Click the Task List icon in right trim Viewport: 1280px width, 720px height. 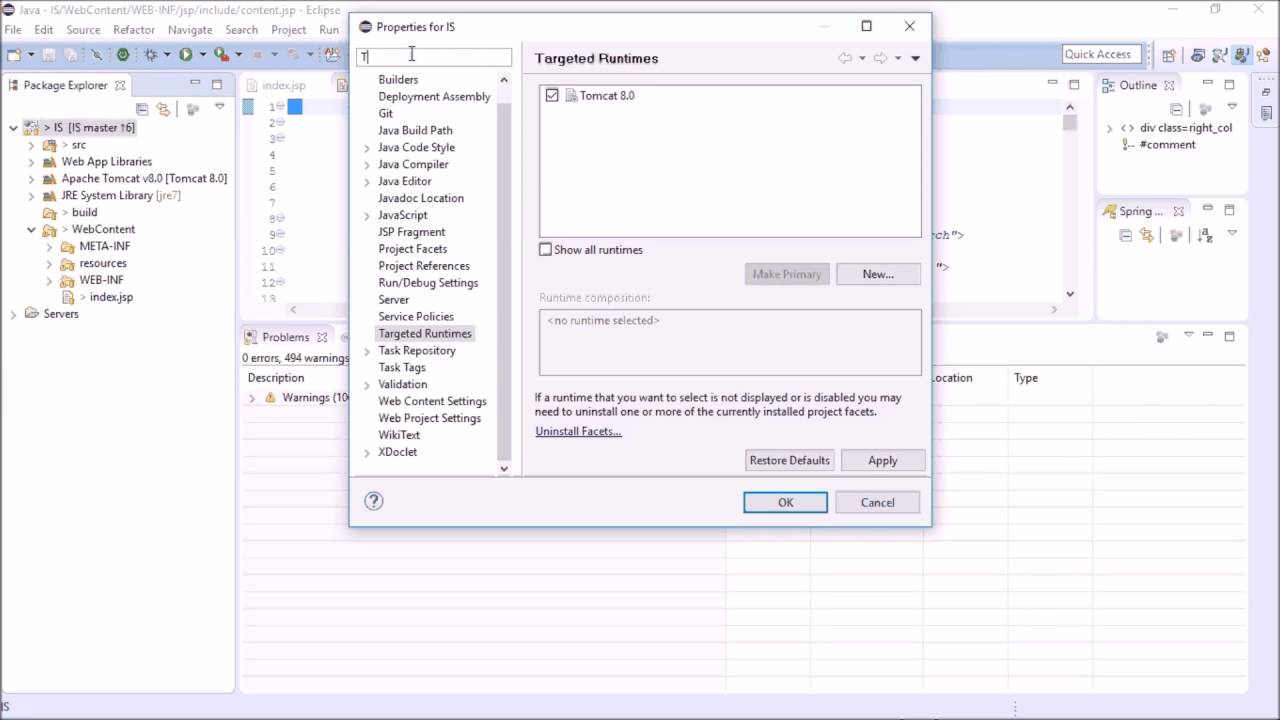[x=1266, y=112]
